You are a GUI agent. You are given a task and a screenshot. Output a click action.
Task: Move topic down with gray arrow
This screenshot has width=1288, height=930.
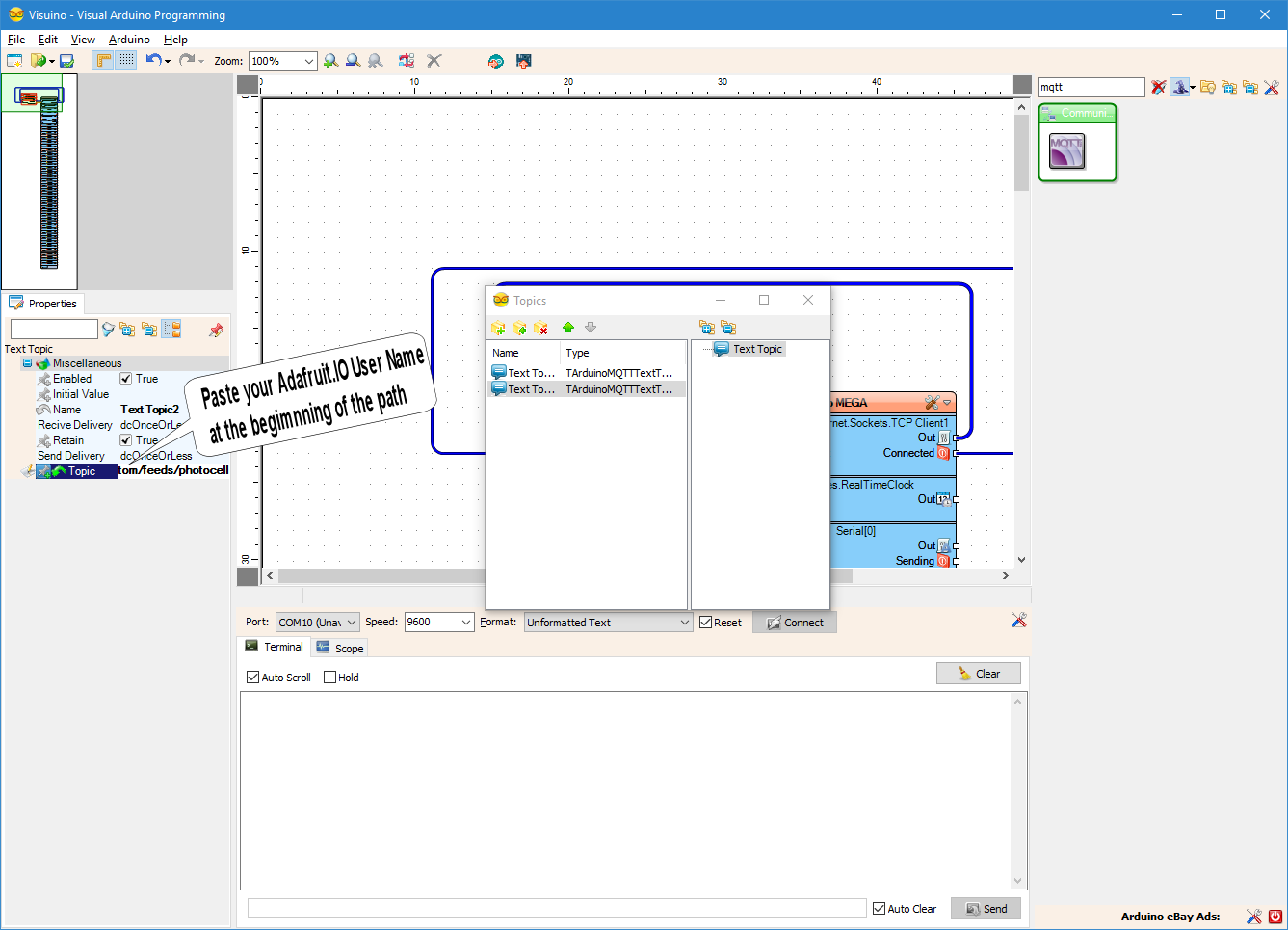591,328
